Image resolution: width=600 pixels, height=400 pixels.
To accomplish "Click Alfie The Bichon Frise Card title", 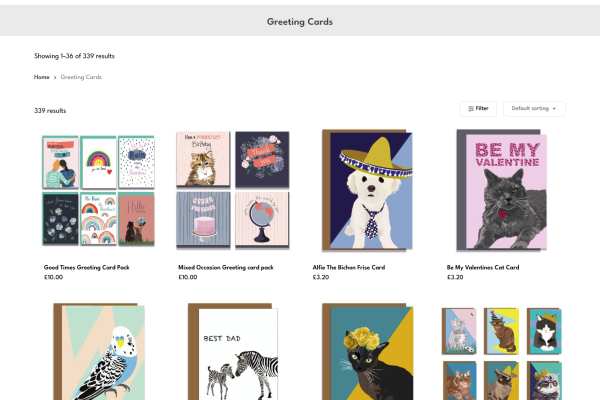I will 349,267.
